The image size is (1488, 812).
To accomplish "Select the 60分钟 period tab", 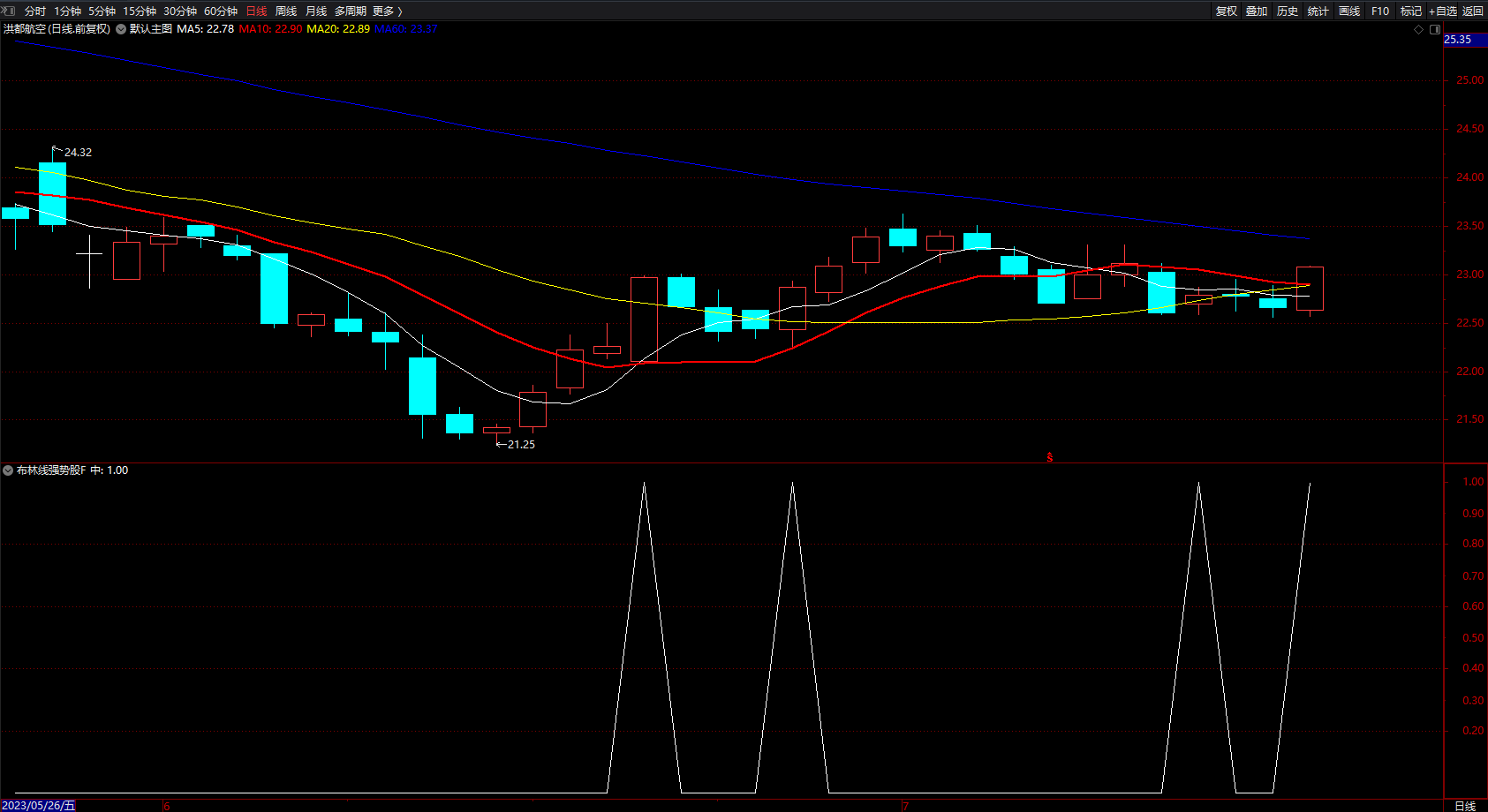I will 221,11.
